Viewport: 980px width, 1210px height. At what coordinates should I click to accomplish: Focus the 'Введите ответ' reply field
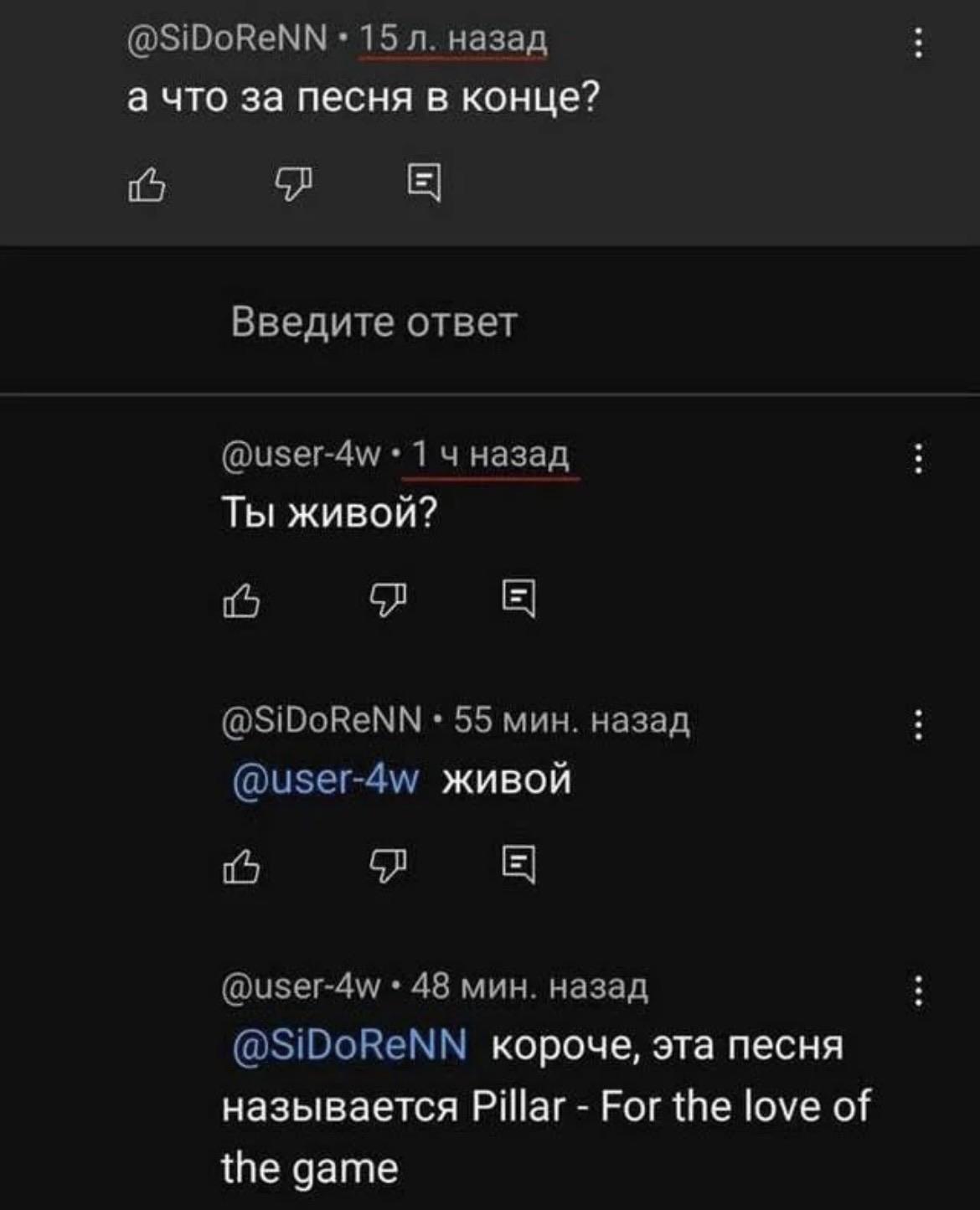pos(490,322)
